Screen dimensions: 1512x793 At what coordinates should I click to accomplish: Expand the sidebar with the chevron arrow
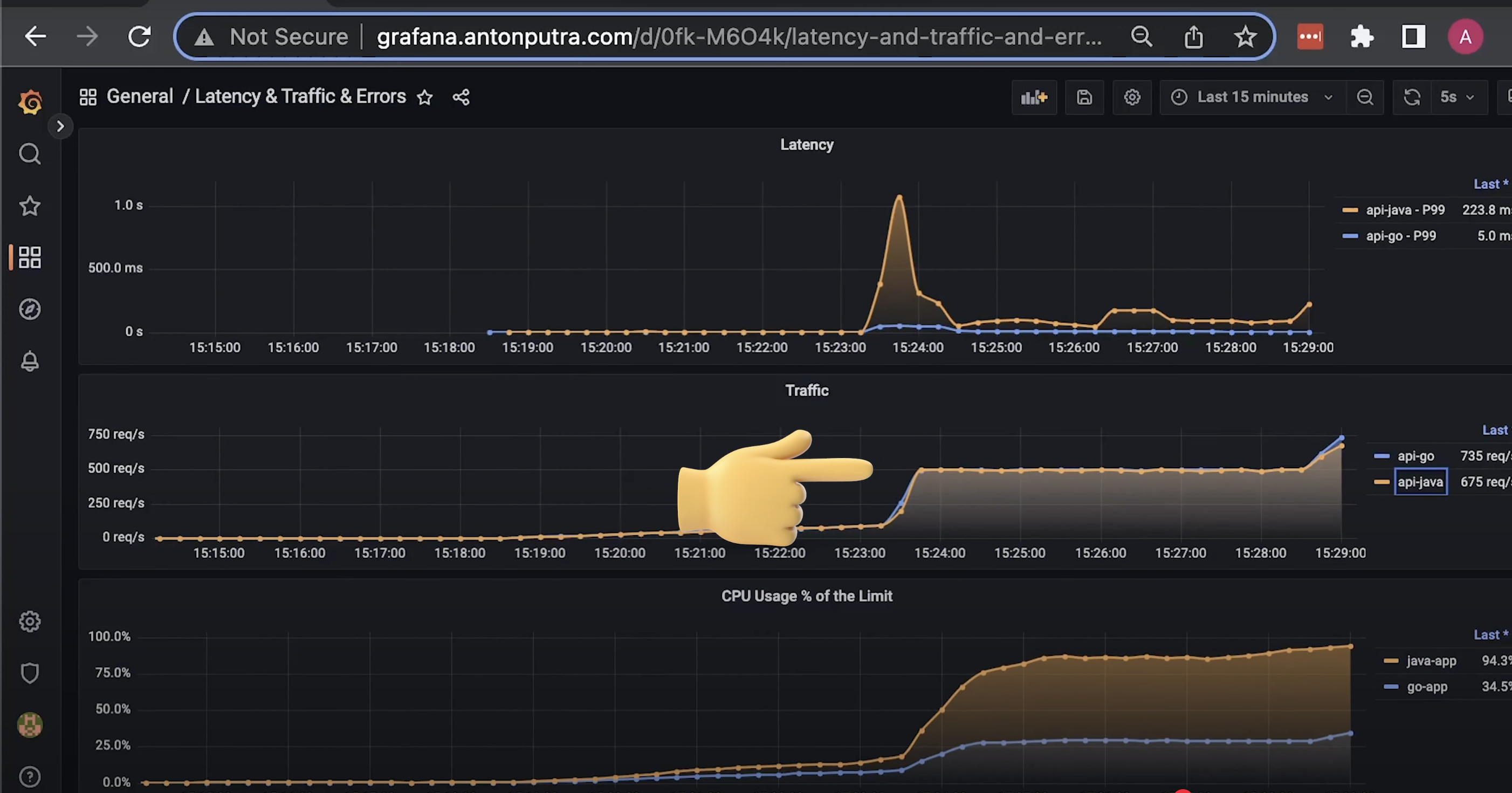click(60, 126)
